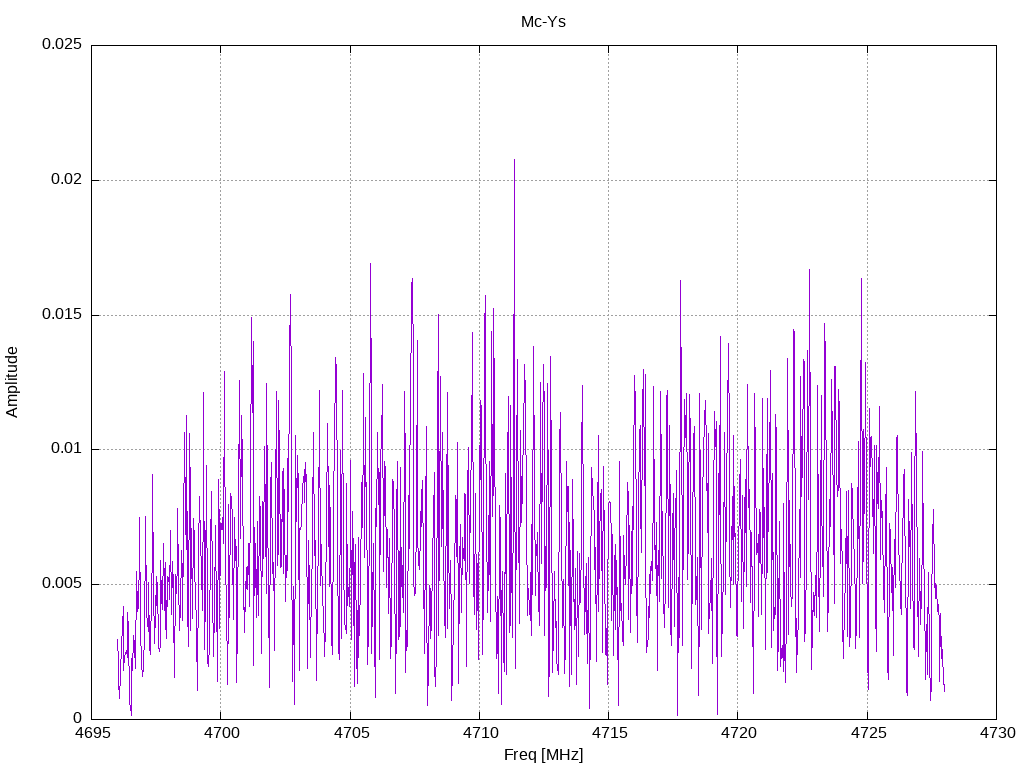
Task: Click the 4725 x-axis tick label
Action: 867,733
